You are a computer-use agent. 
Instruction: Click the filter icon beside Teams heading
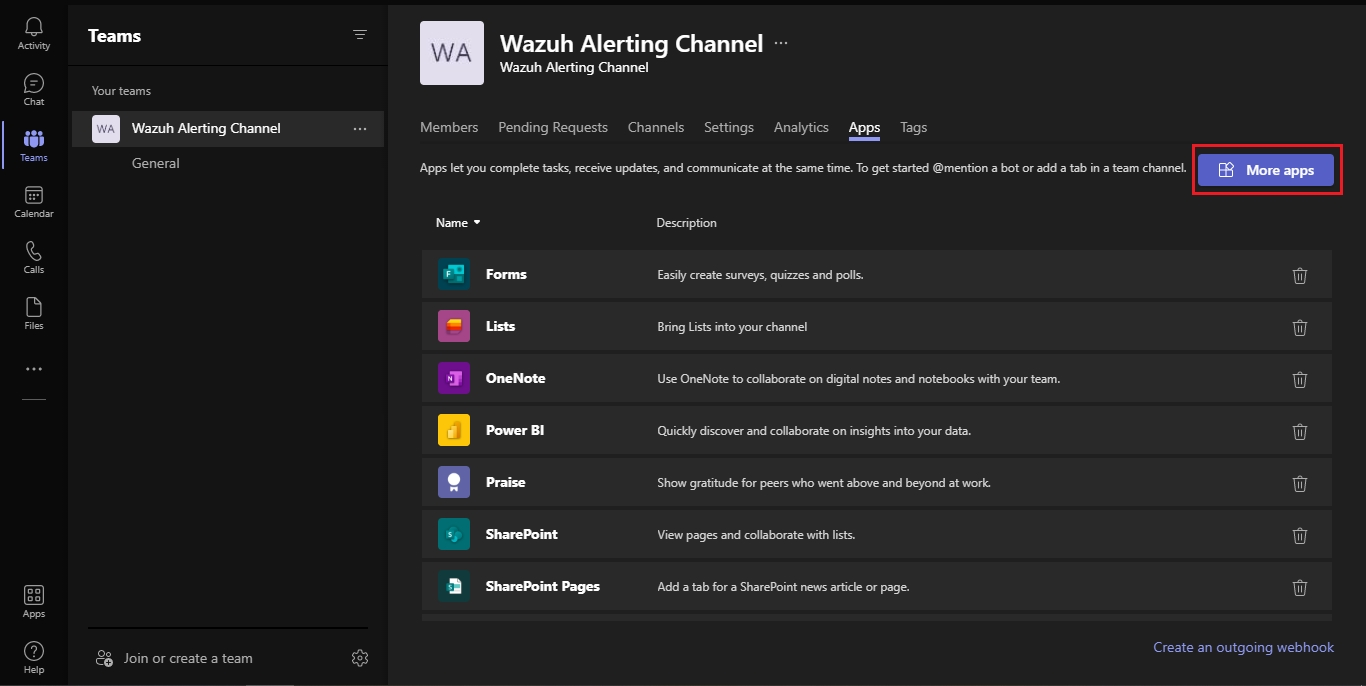pos(360,35)
